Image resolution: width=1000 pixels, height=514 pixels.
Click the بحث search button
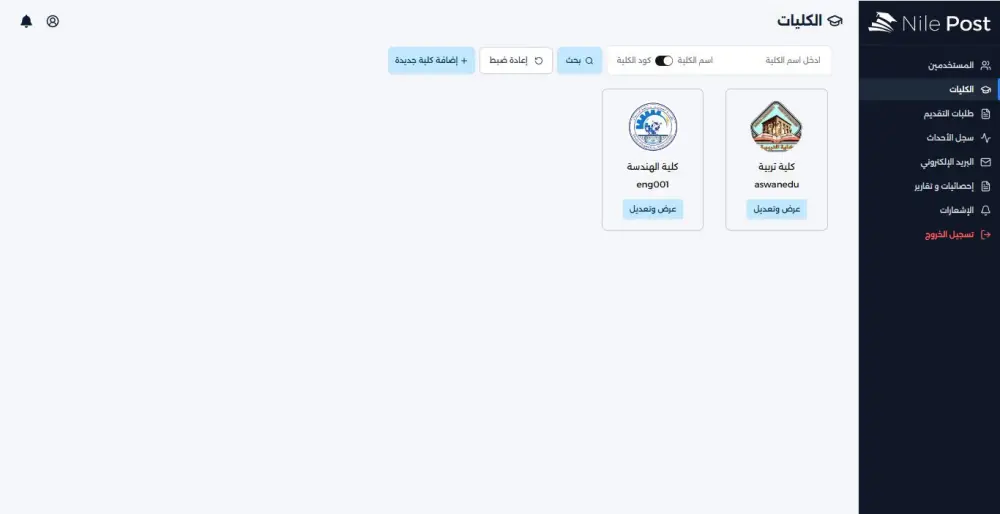click(x=579, y=61)
